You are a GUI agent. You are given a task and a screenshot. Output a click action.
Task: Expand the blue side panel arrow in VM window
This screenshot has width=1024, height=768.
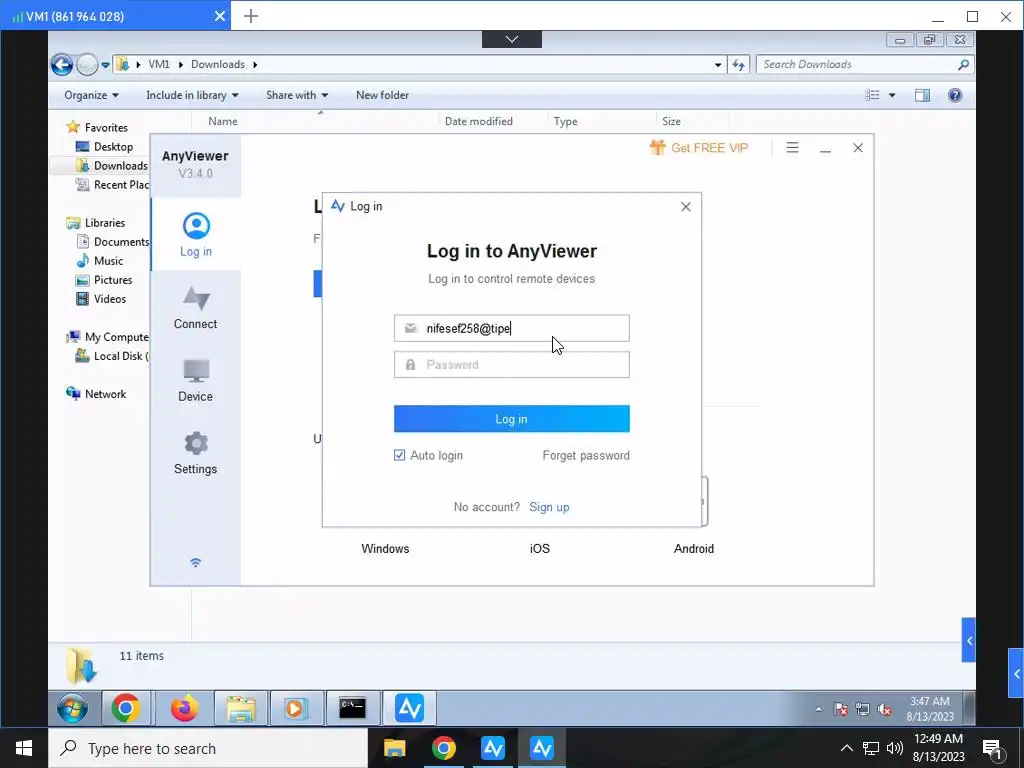(969, 641)
